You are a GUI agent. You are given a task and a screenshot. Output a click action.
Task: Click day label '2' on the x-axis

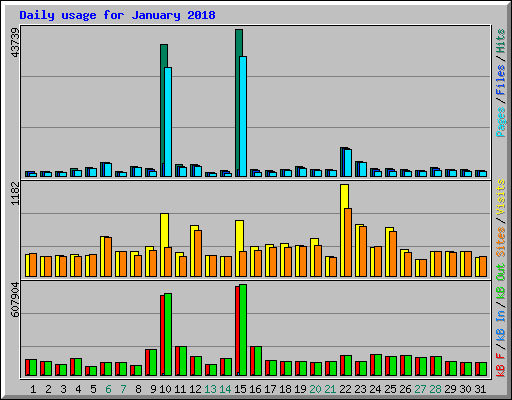coord(48,389)
